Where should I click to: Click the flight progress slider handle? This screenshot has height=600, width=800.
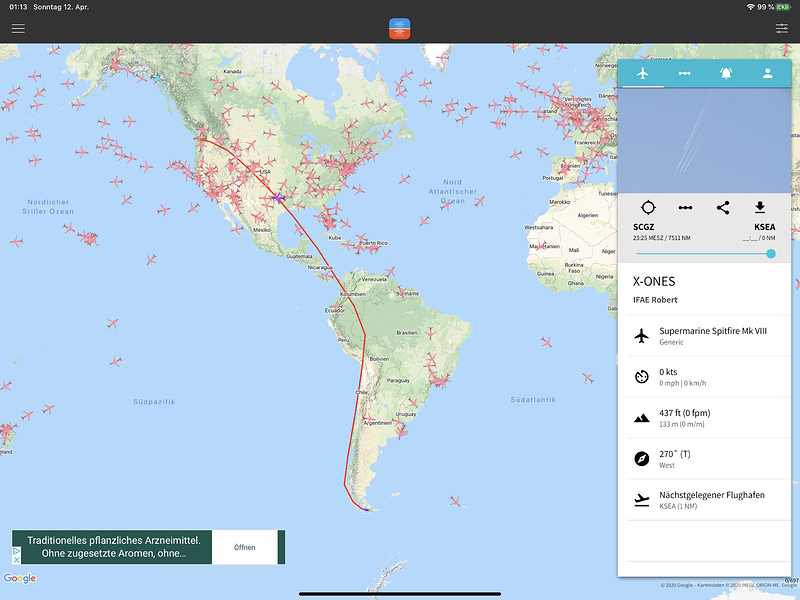click(x=771, y=254)
